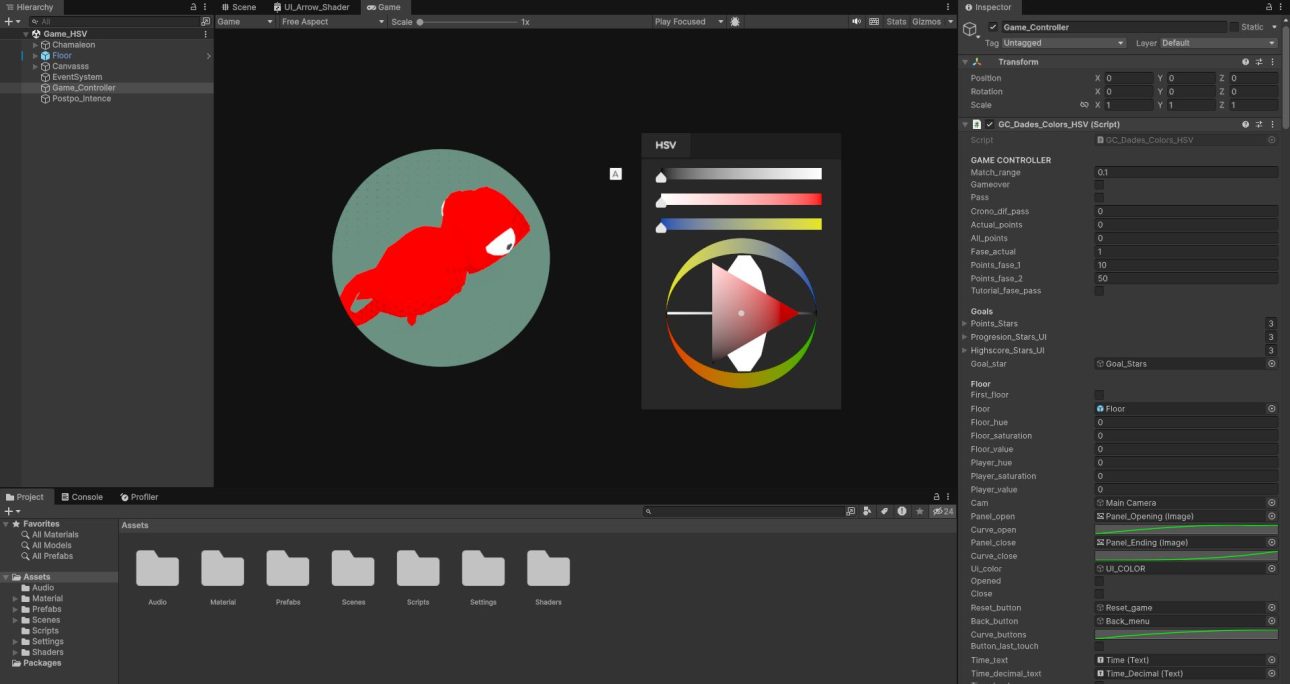The height and width of the screenshot is (684, 1290).
Task: Click the Stats button in Game view
Action: pyautogui.click(x=896, y=21)
